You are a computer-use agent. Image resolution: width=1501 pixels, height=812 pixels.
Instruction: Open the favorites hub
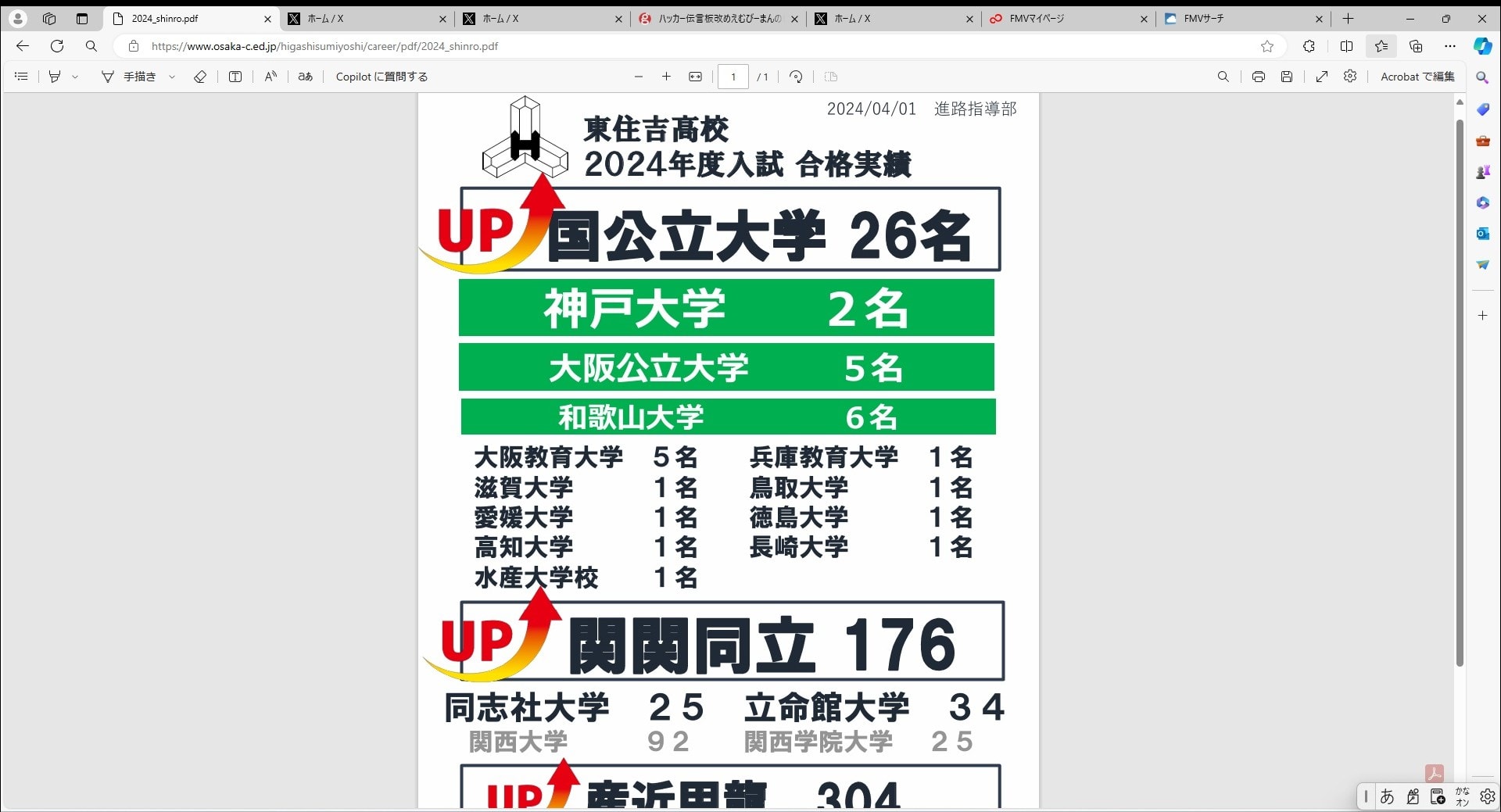pyautogui.click(x=1381, y=46)
